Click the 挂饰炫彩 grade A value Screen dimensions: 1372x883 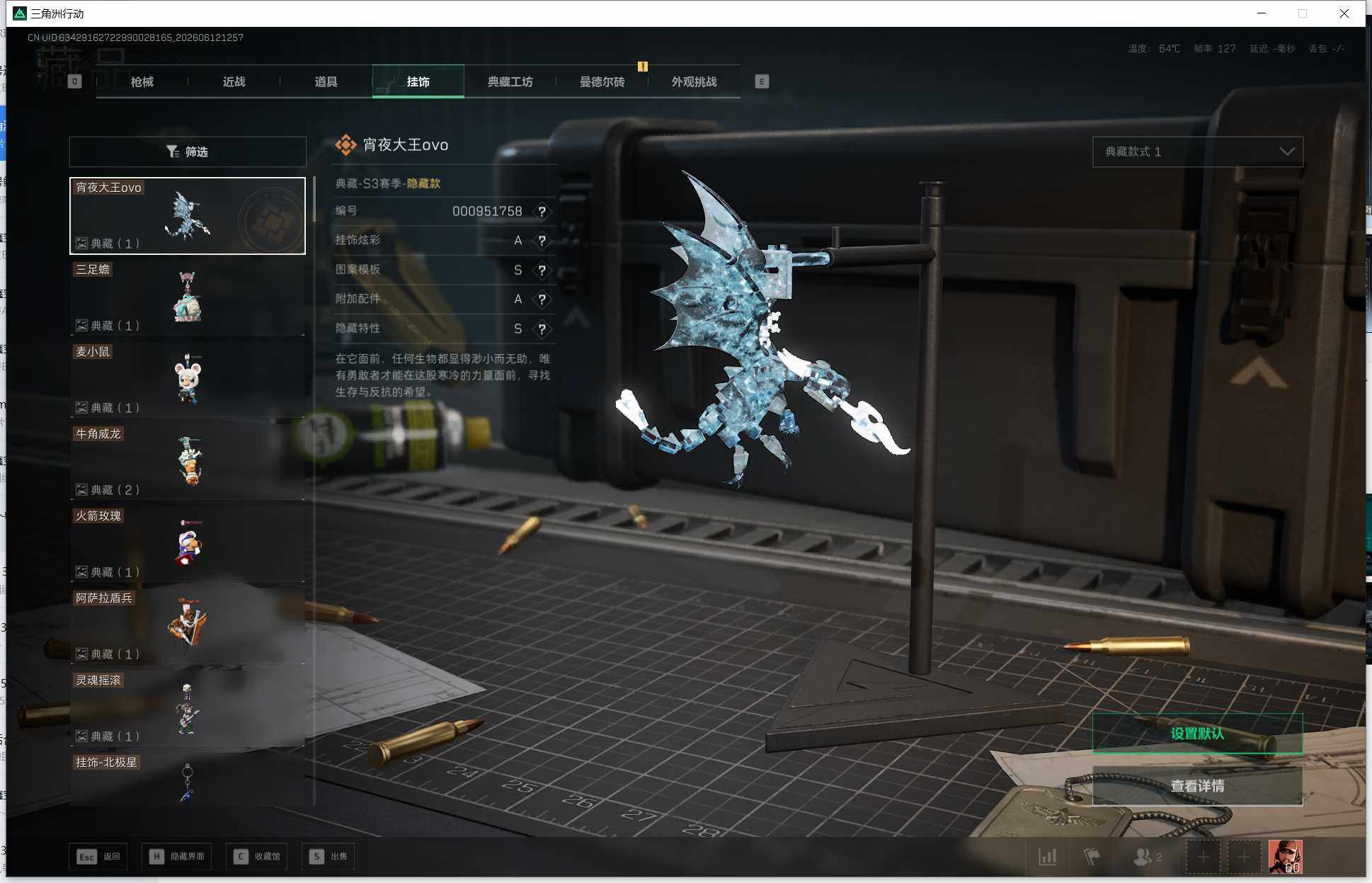click(518, 241)
